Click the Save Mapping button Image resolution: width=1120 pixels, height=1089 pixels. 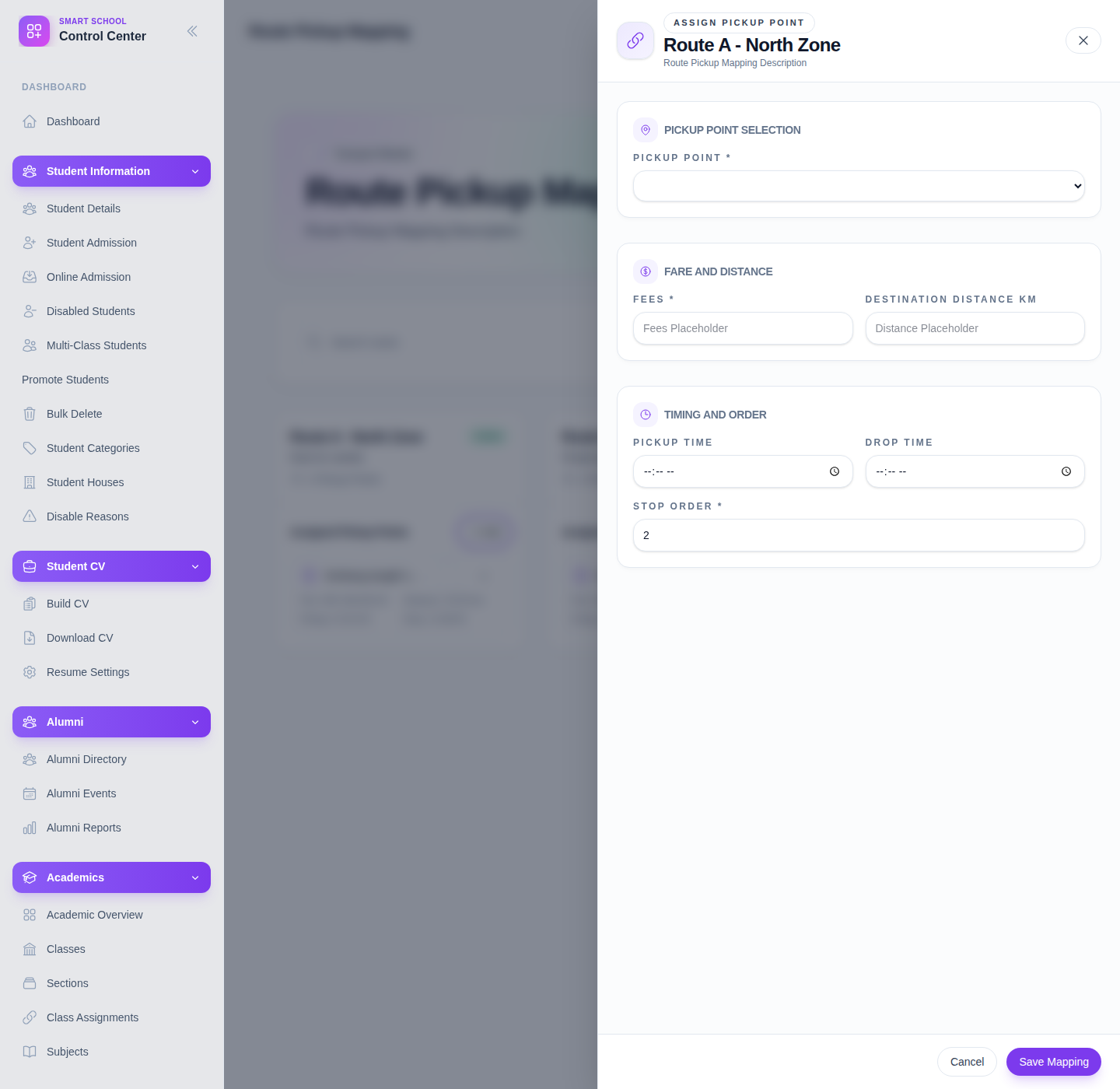1053,1062
